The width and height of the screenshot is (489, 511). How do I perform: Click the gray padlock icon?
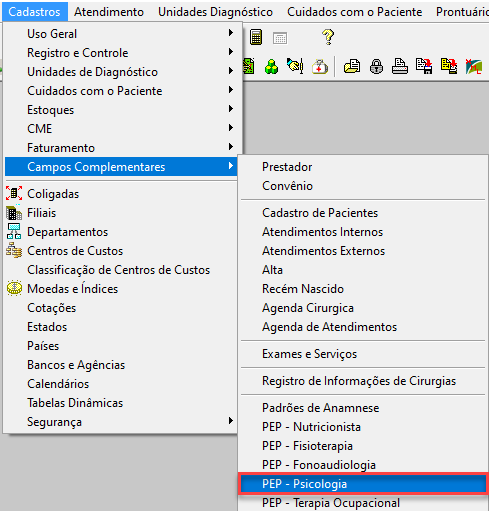pos(376,66)
